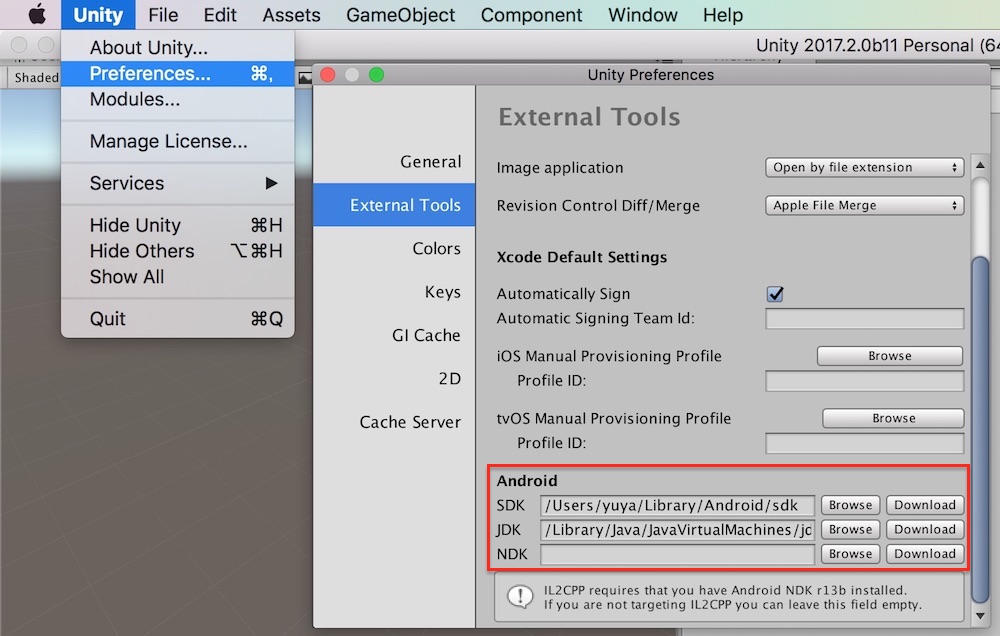This screenshot has height=636, width=1000.
Task: Choose Hide Unity menu item
Action: pos(178,225)
